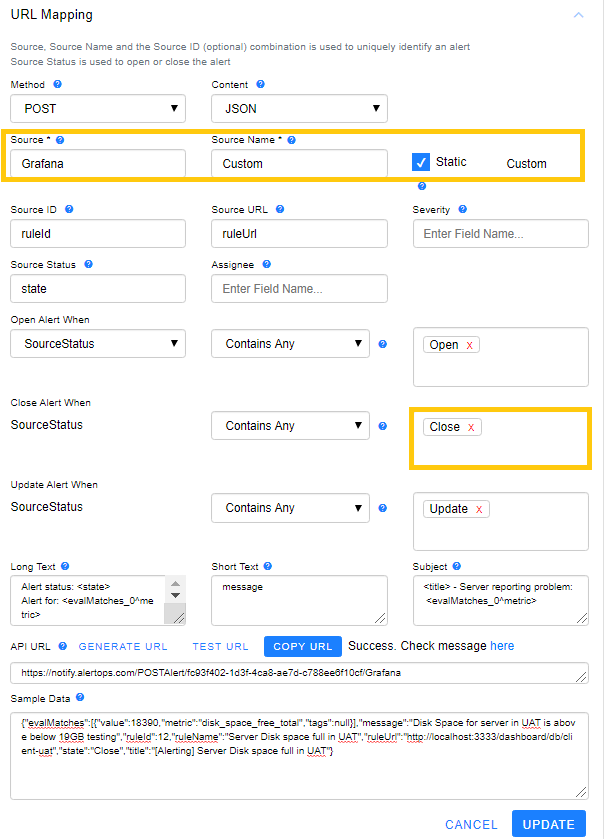Collapse the URL Mapping section chevron

pos(578,15)
